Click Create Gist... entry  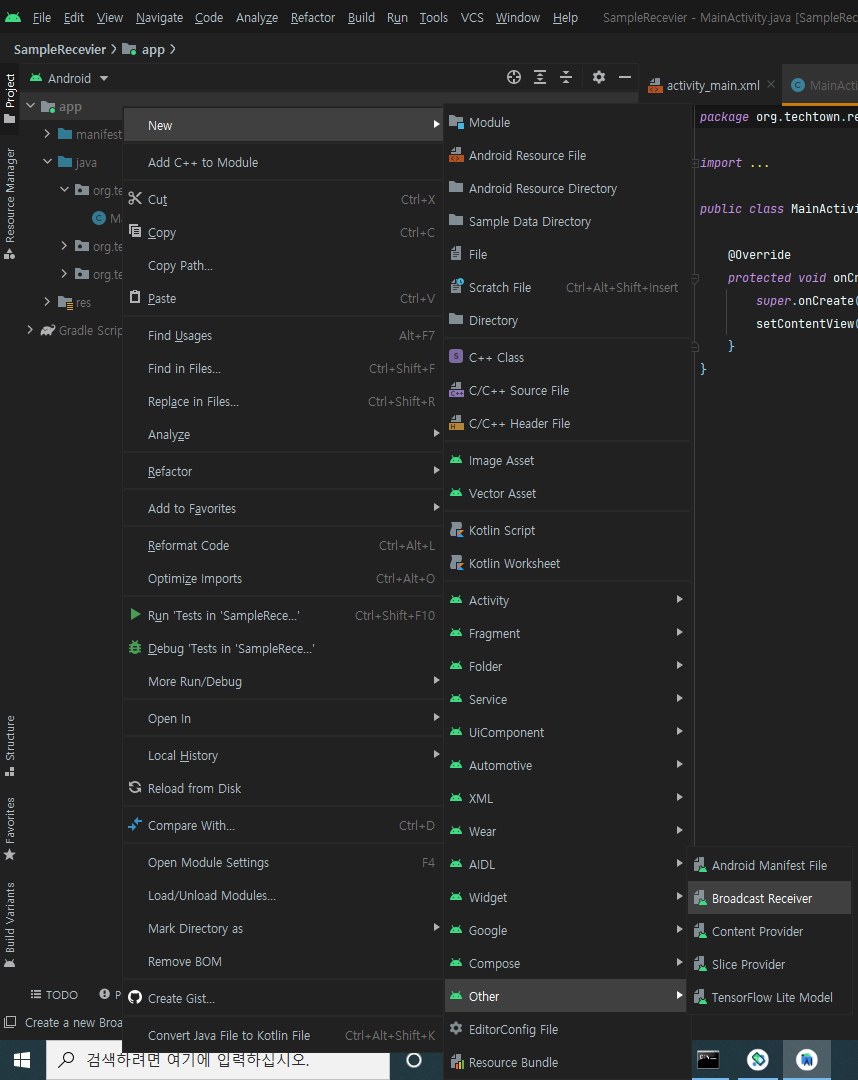[x=283, y=998]
